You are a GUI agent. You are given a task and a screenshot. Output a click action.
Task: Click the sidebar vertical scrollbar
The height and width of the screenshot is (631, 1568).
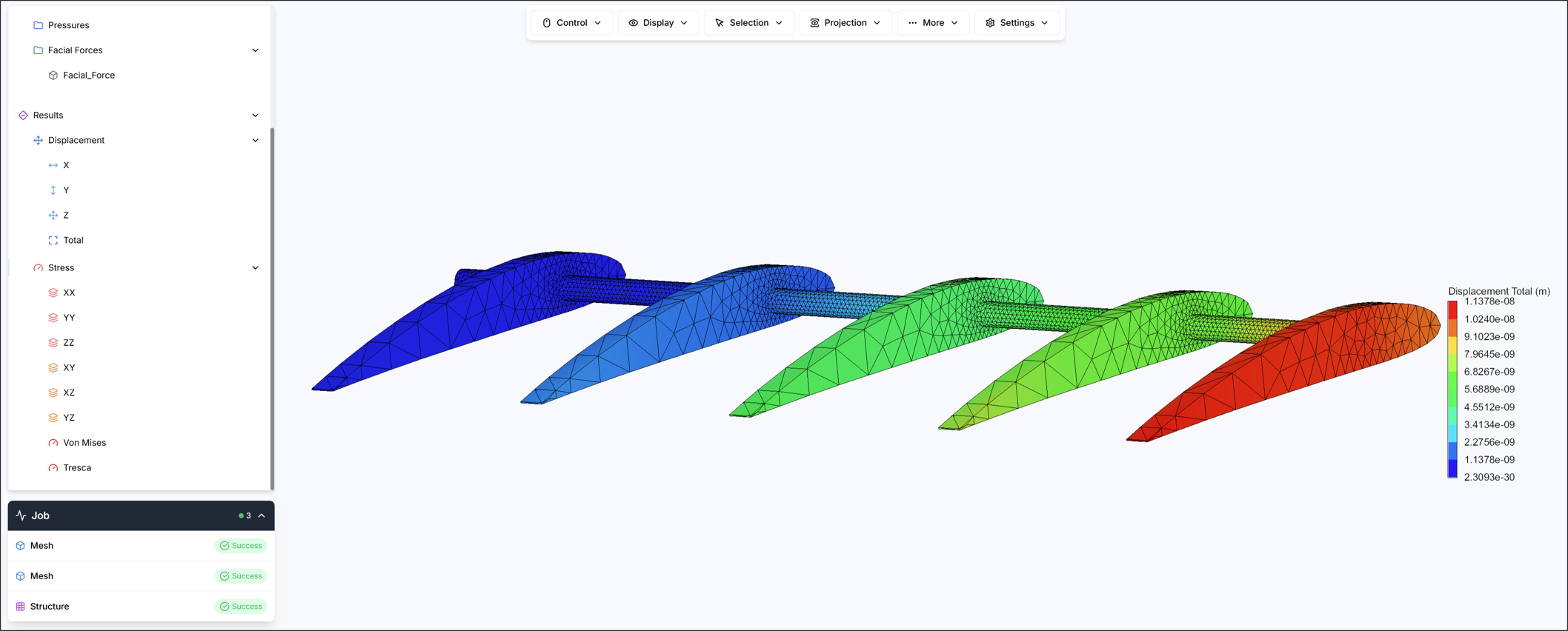[272, 307]
